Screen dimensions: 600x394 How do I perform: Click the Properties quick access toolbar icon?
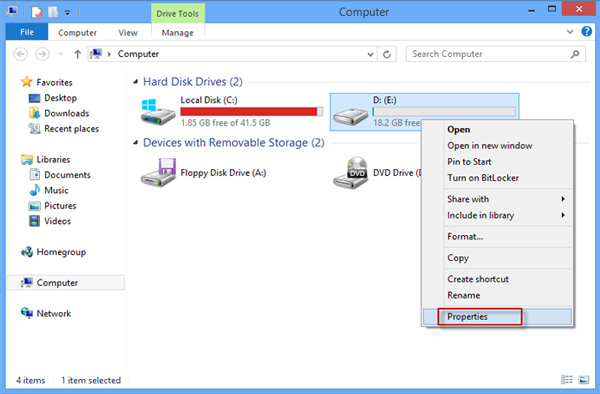pyautogui.click(x=37, y=12)
